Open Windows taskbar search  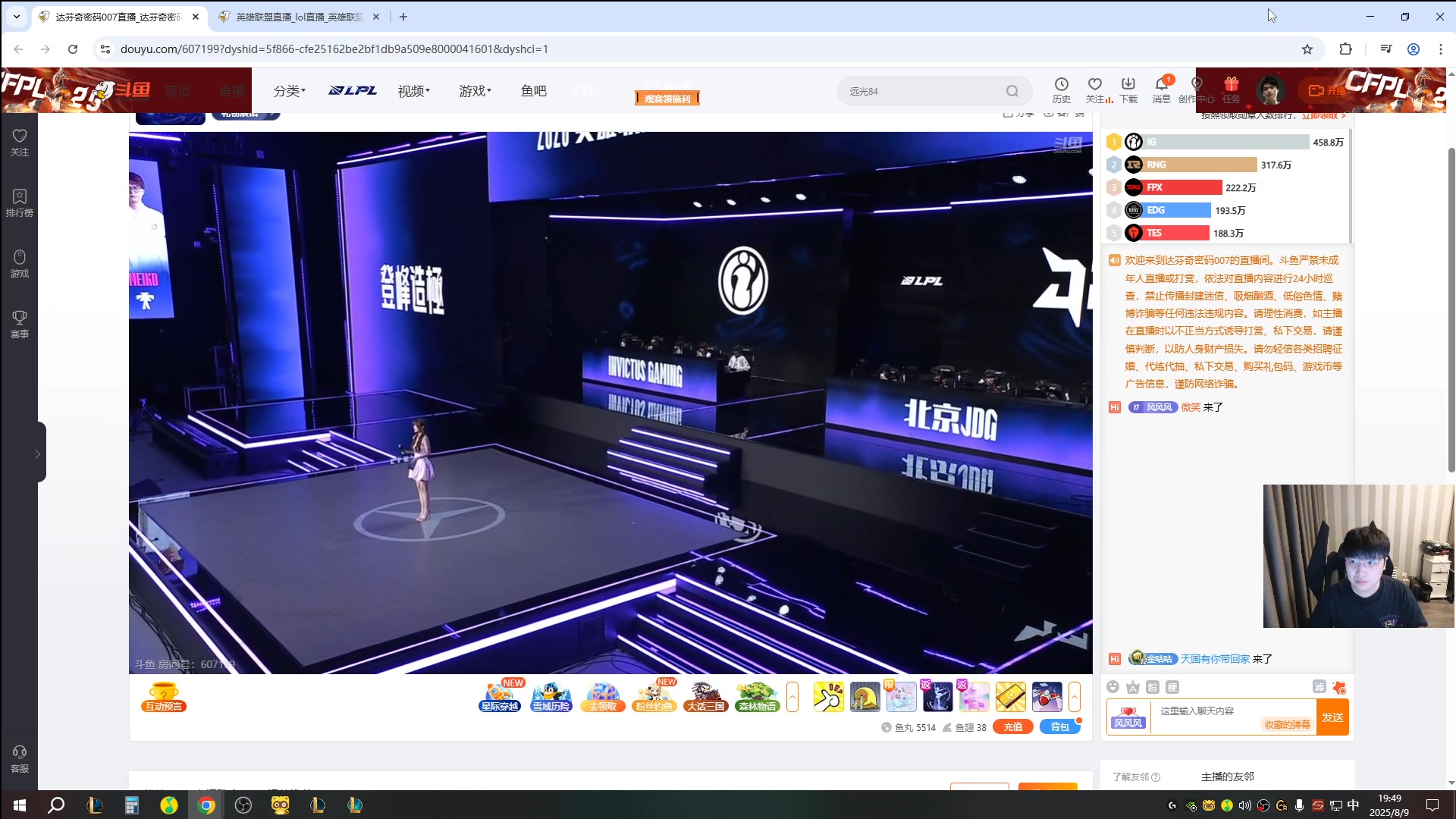point(56,805)
